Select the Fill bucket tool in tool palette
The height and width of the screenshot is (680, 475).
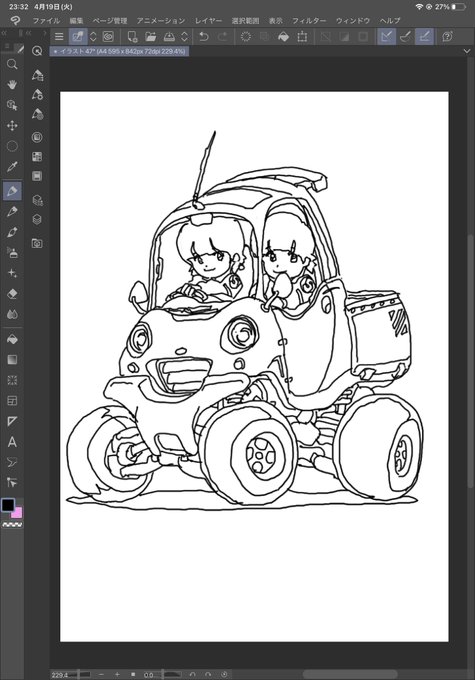pos(12,339)
